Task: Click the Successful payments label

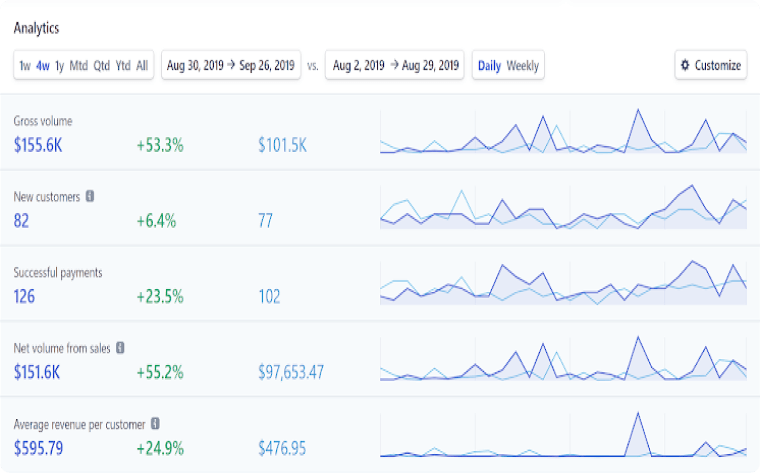Action: tap(58, 273)
